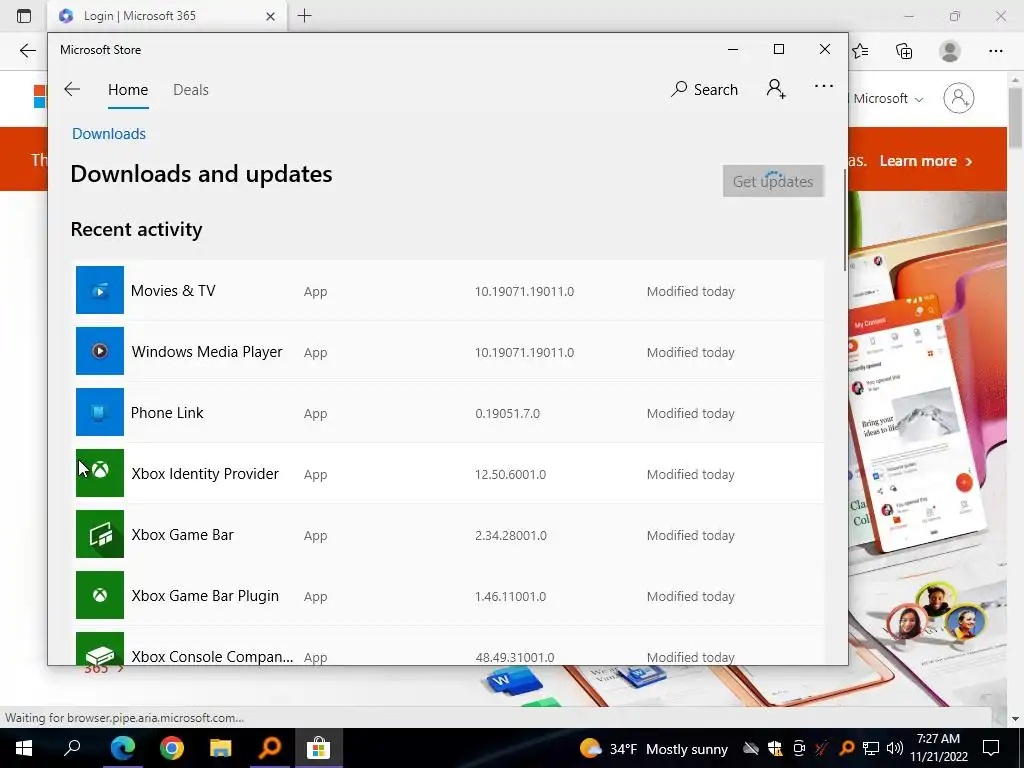Viewport: 1024px width, 768px height.
Task: Open Edge tab actions menu icon
Action: point(24,16)
